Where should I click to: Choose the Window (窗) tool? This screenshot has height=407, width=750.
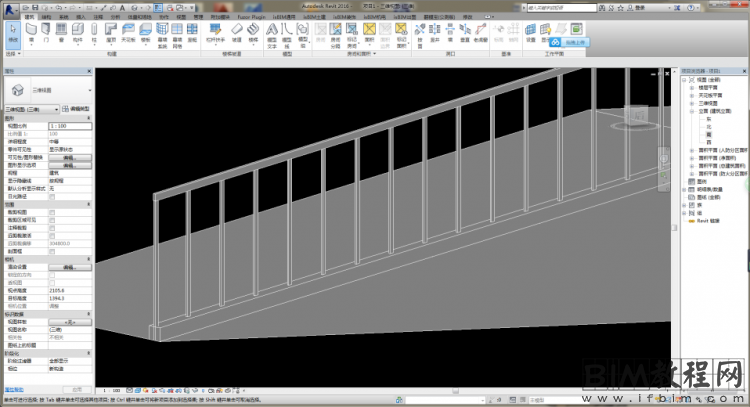click(x=61, y=33)
